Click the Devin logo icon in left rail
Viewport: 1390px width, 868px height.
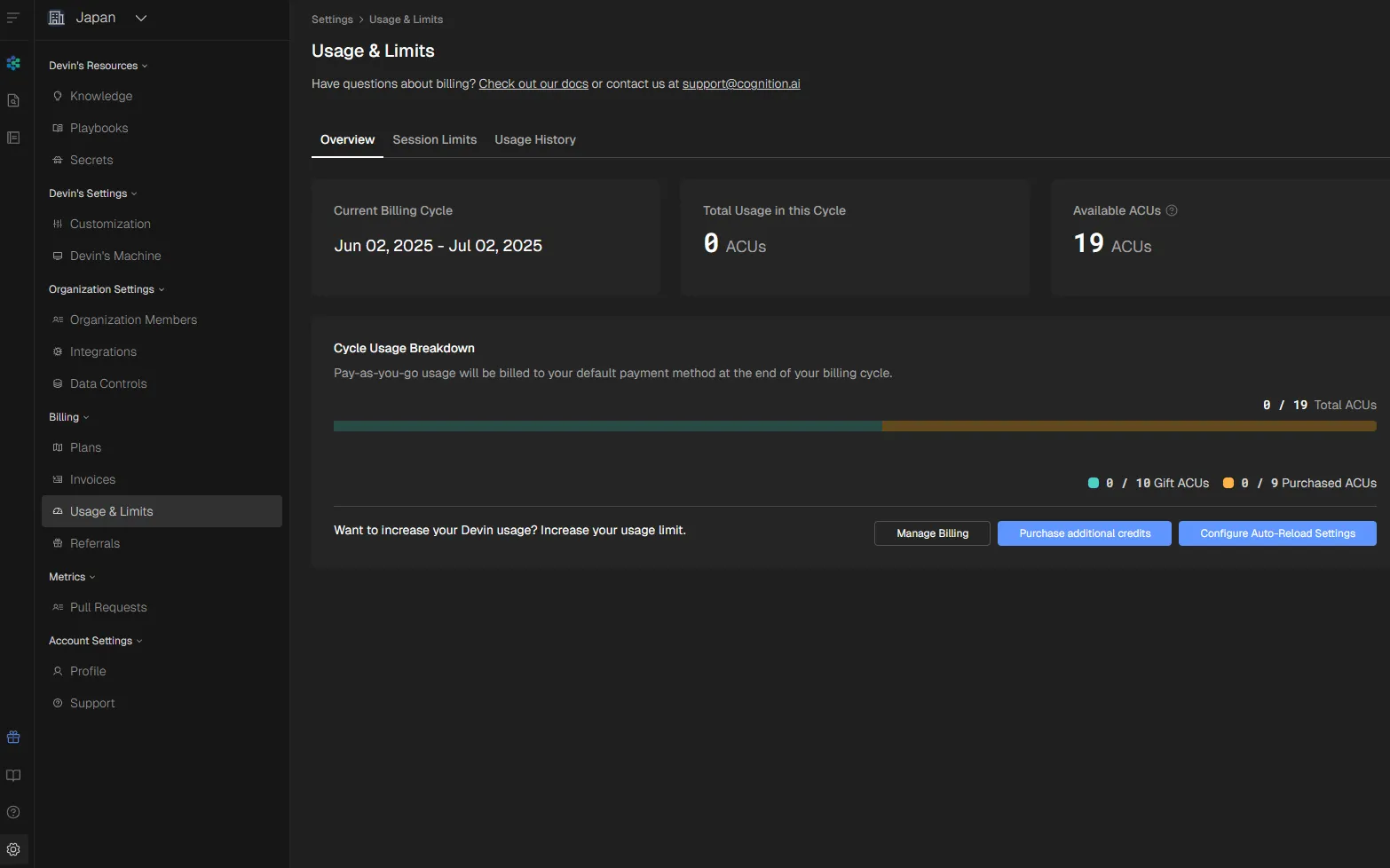tap(13, 63)
